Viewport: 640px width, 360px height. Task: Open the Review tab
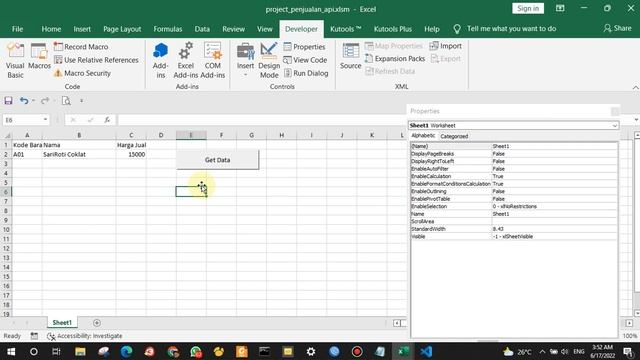click(x=233, y=29)
